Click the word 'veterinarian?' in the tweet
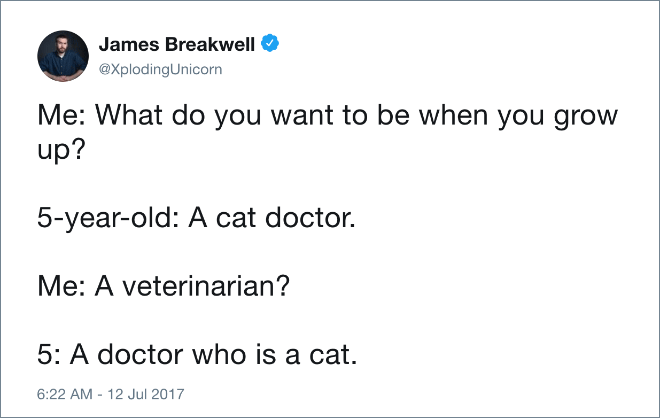Viewport: 660px width, 418px height. [206, 286]
